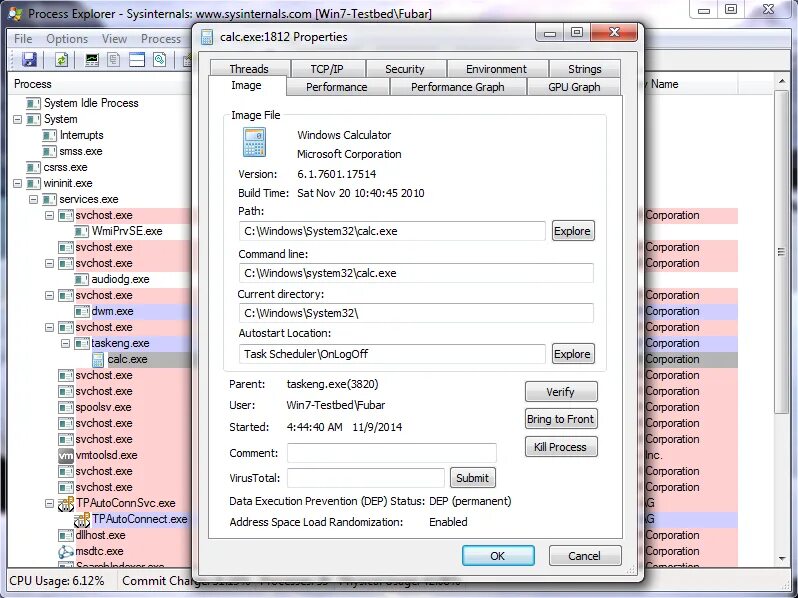
Task: Open the File menu in Process Explorer
Action: pos(23,39)
